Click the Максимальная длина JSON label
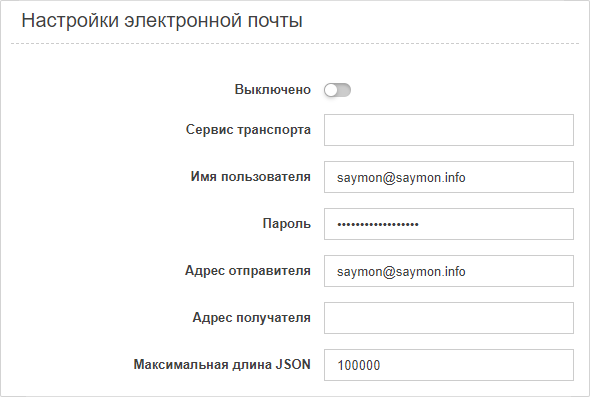 pos(222,364)
